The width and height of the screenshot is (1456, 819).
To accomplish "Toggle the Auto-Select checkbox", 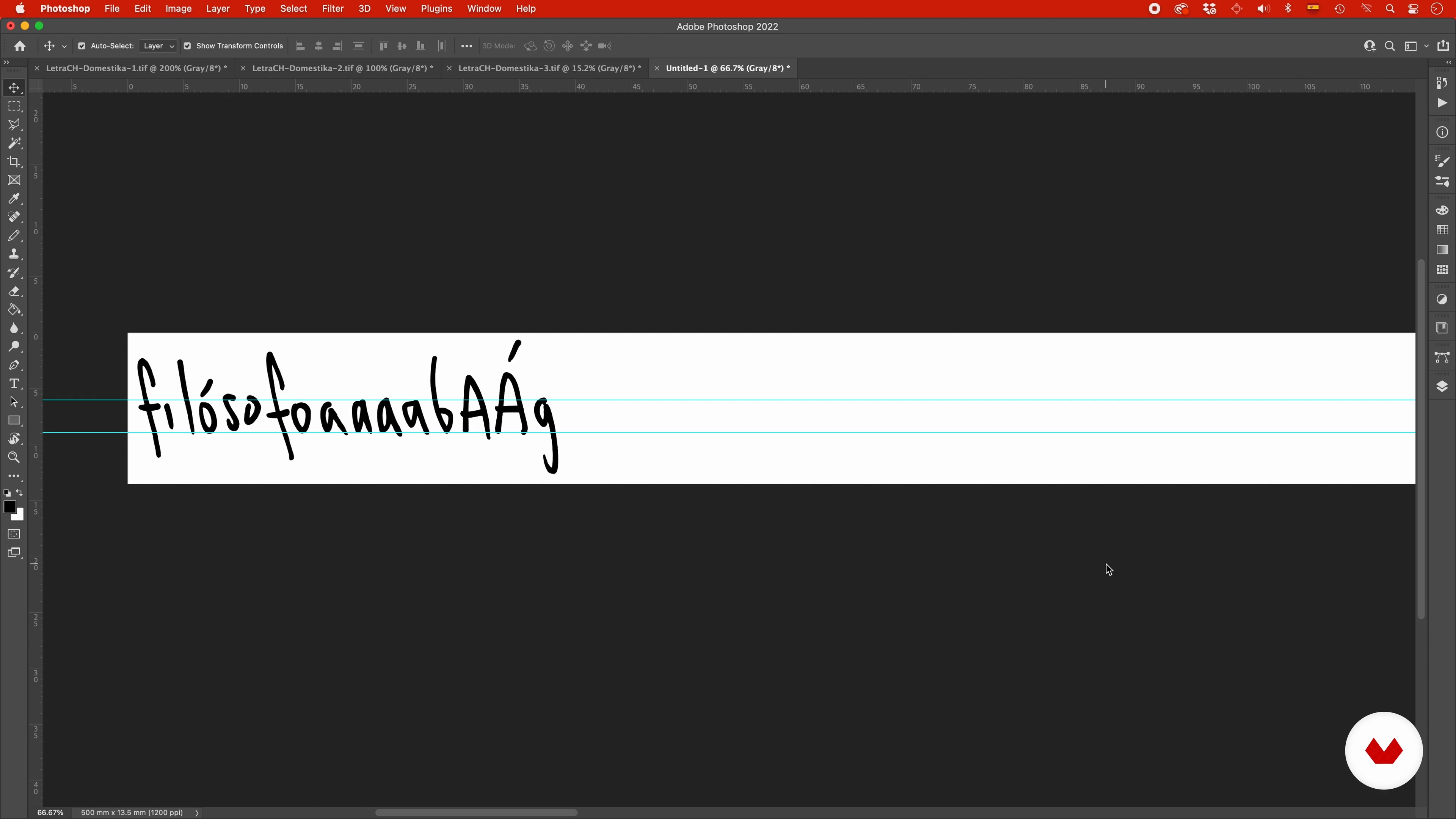I will [x=82, y=46].
